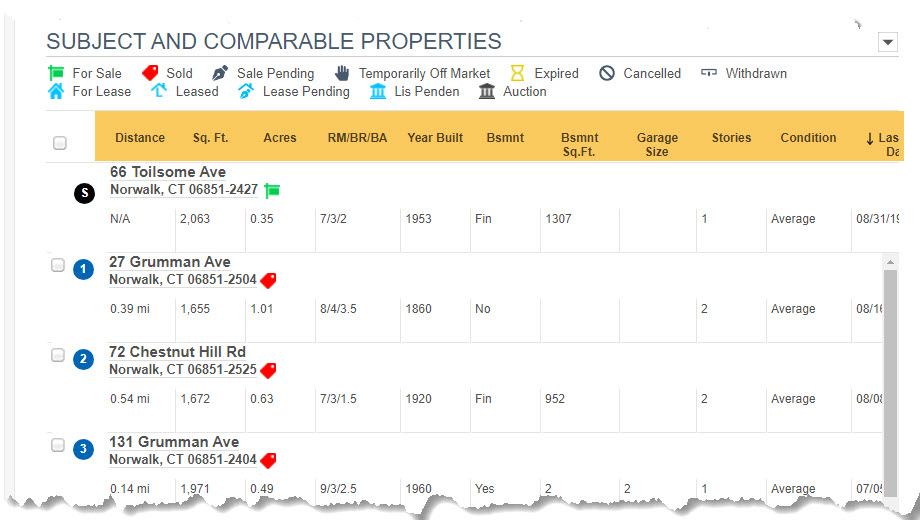
Task: Click the Temporarily Off Market hand icon
Action: (x=342, y=73)
